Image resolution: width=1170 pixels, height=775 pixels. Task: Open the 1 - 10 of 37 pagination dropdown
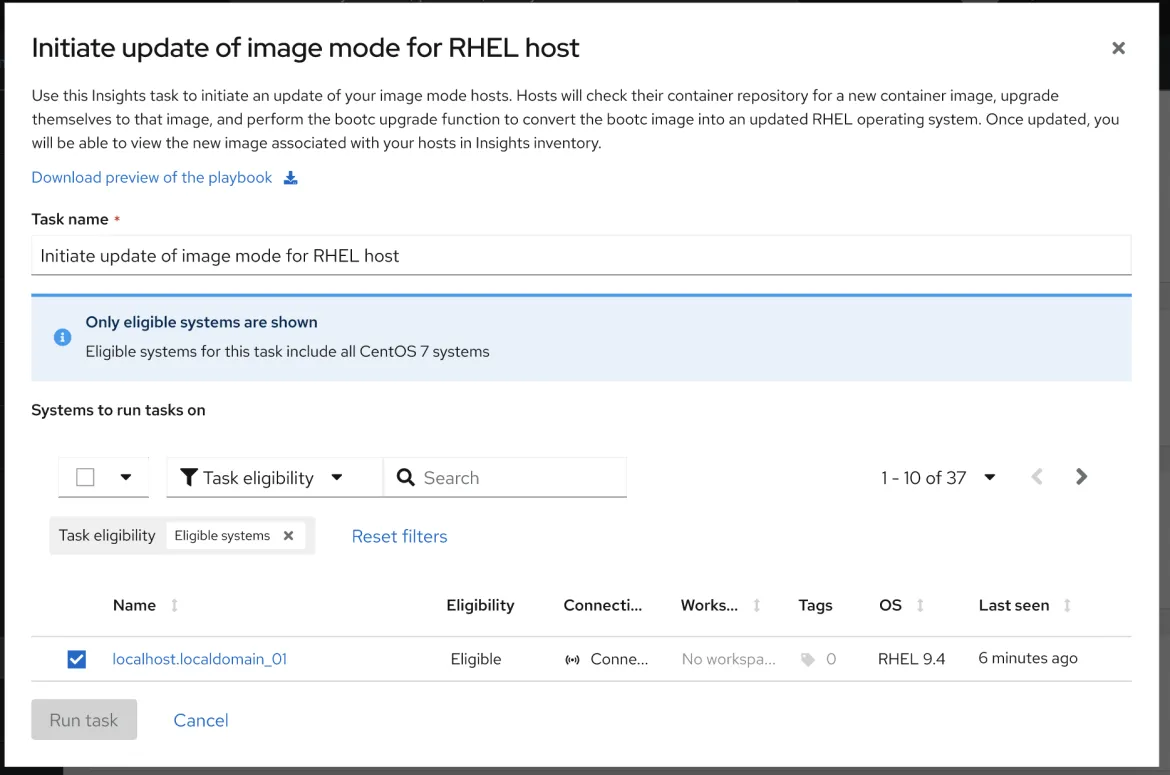pyautogui.click(x=938, y=477)
